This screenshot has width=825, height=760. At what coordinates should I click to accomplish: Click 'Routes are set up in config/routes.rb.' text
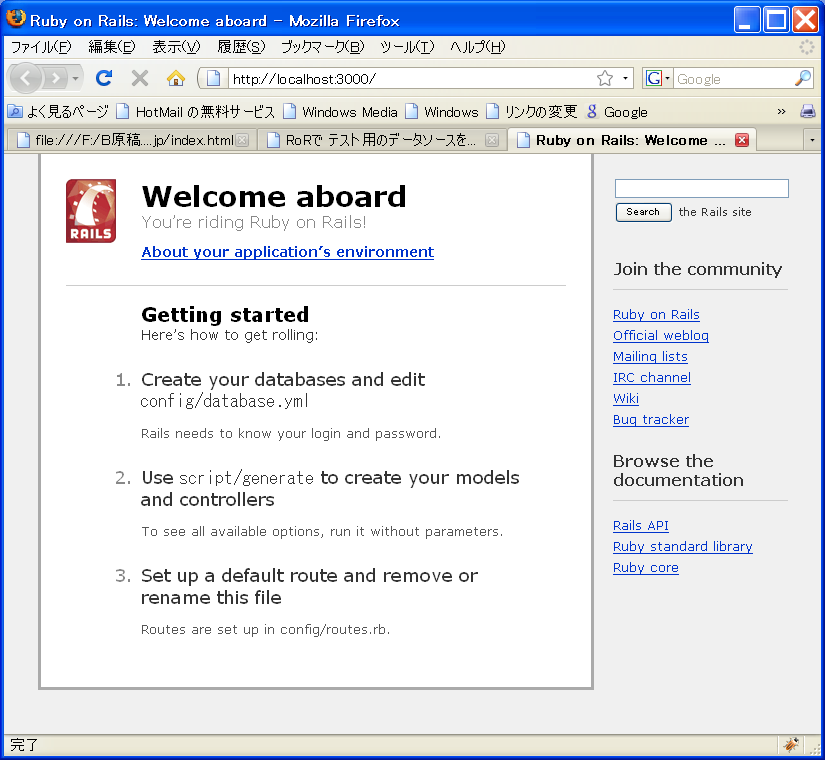[266, 629]
